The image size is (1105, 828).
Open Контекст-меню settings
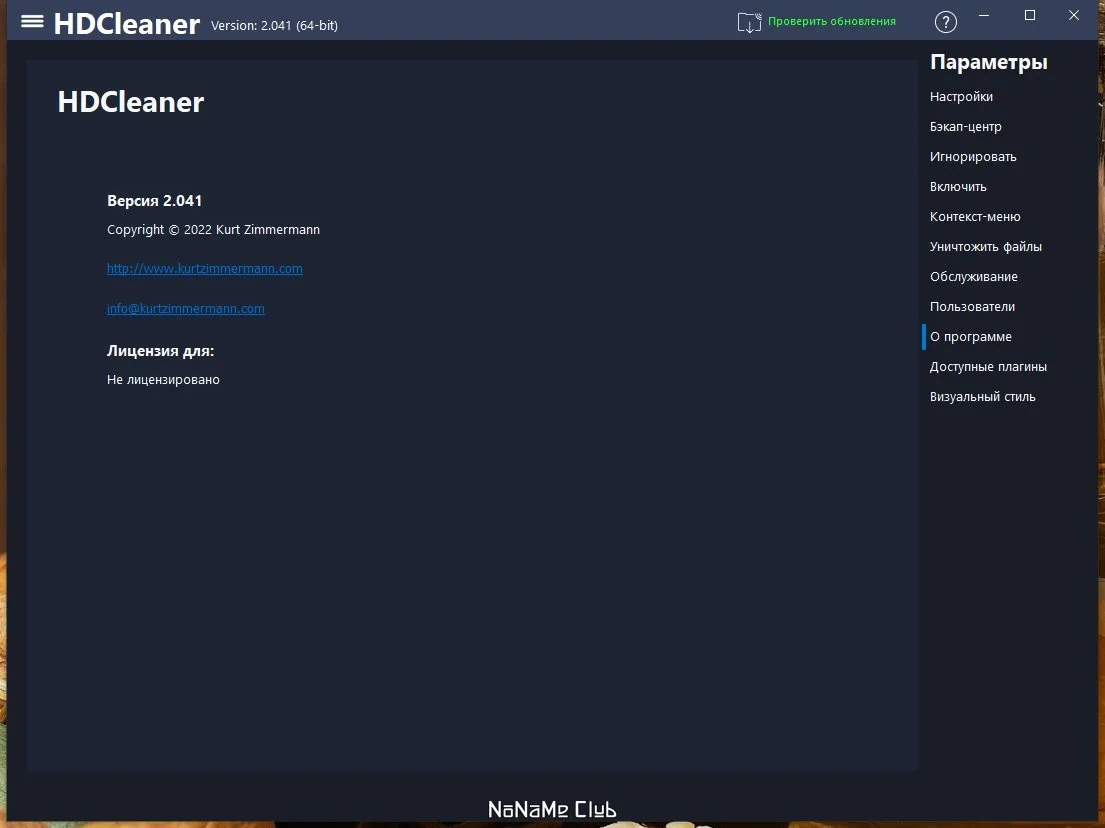tap(975, 216)
